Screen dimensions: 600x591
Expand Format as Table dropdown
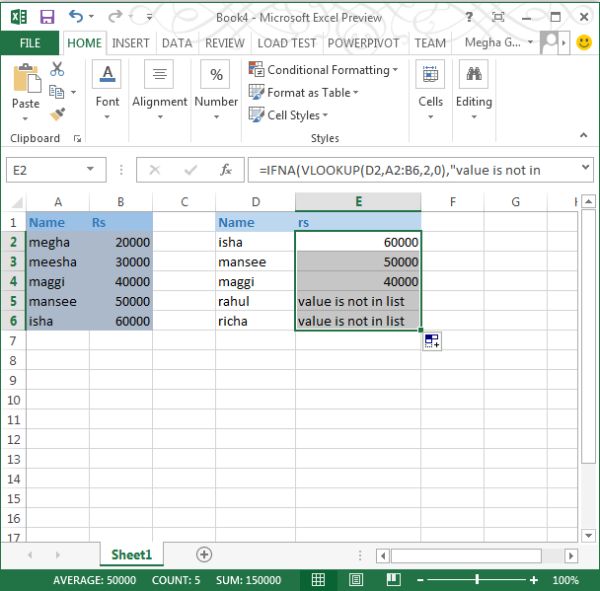[355, 92]
